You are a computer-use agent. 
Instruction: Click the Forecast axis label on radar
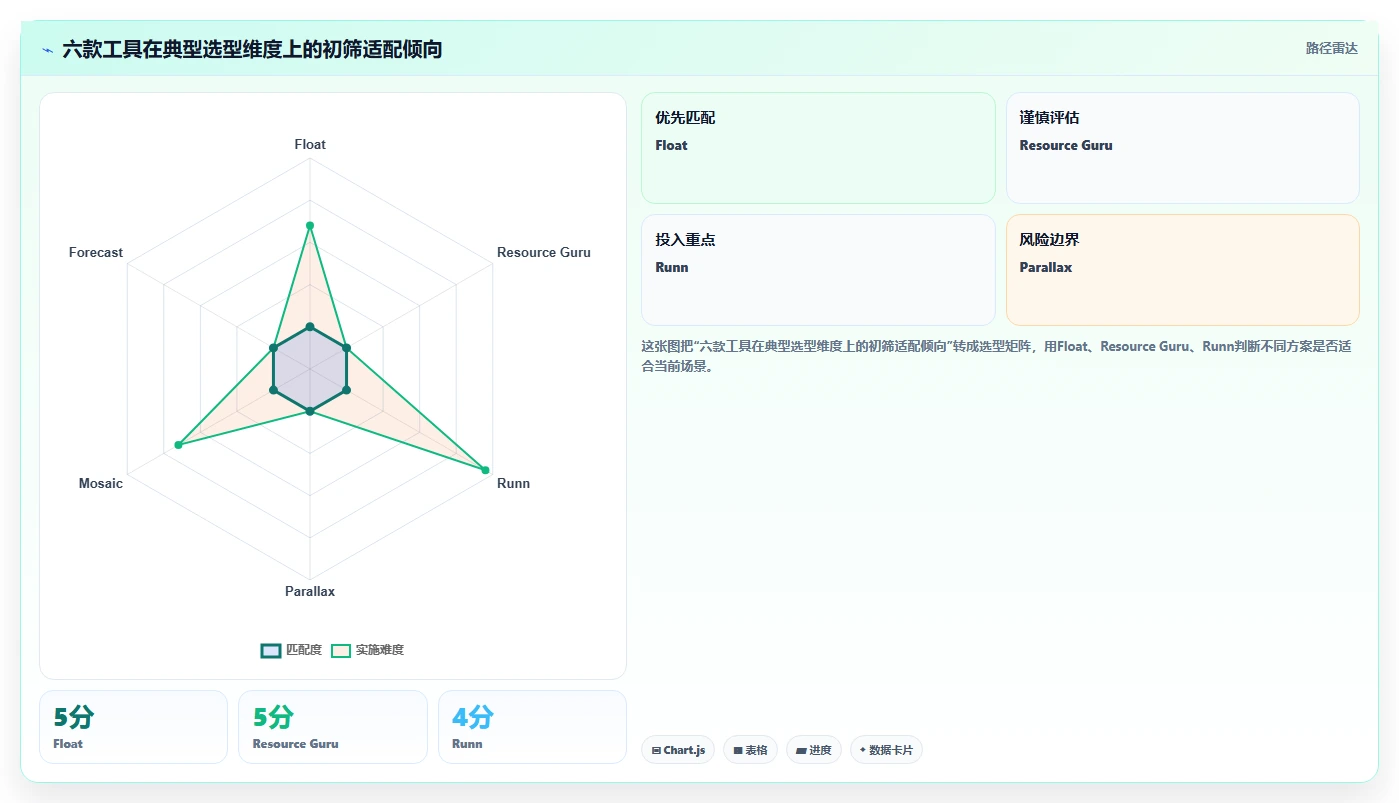[x=96, y=252]
